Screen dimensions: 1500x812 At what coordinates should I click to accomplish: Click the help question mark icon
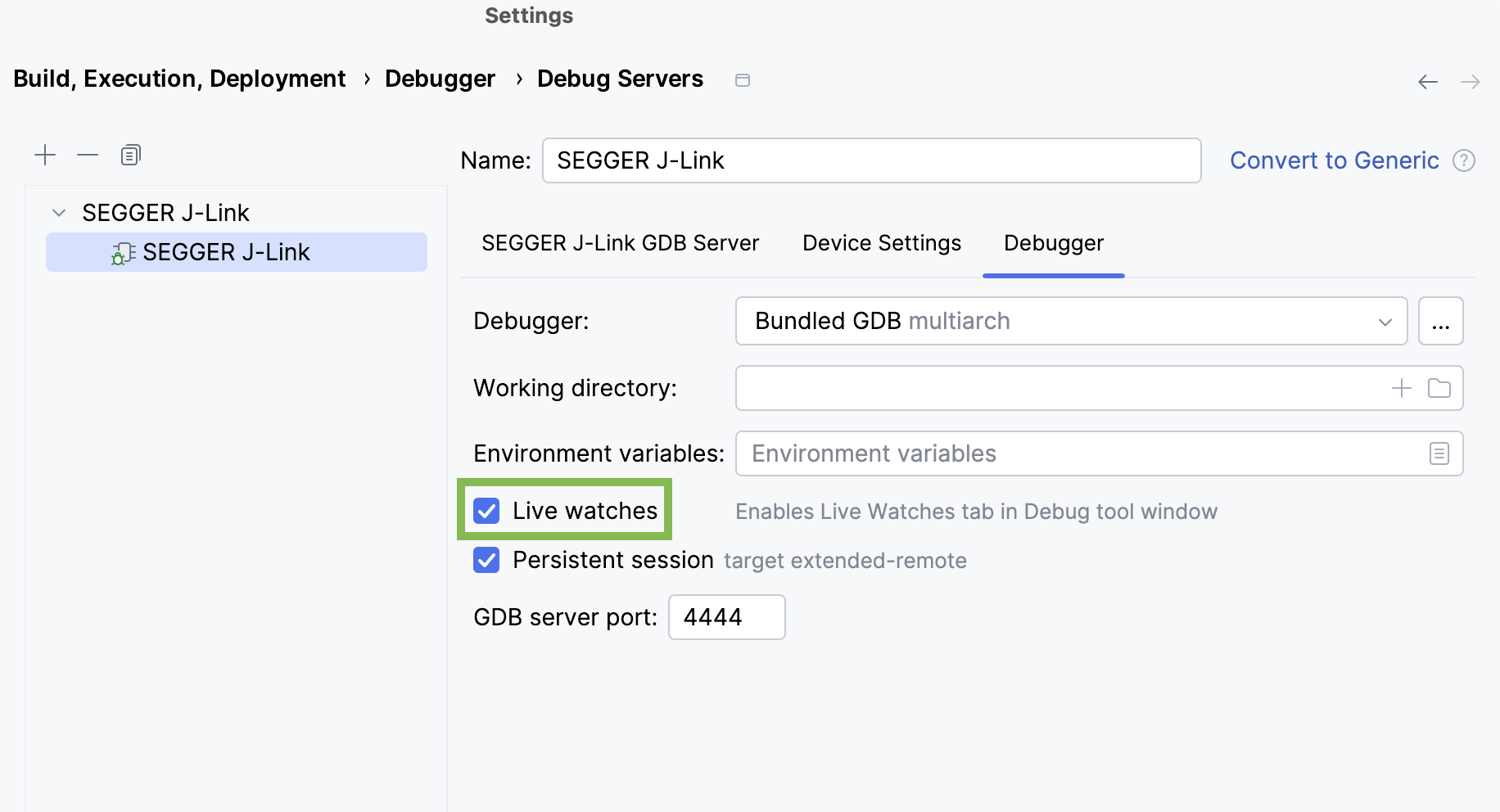1463,160
